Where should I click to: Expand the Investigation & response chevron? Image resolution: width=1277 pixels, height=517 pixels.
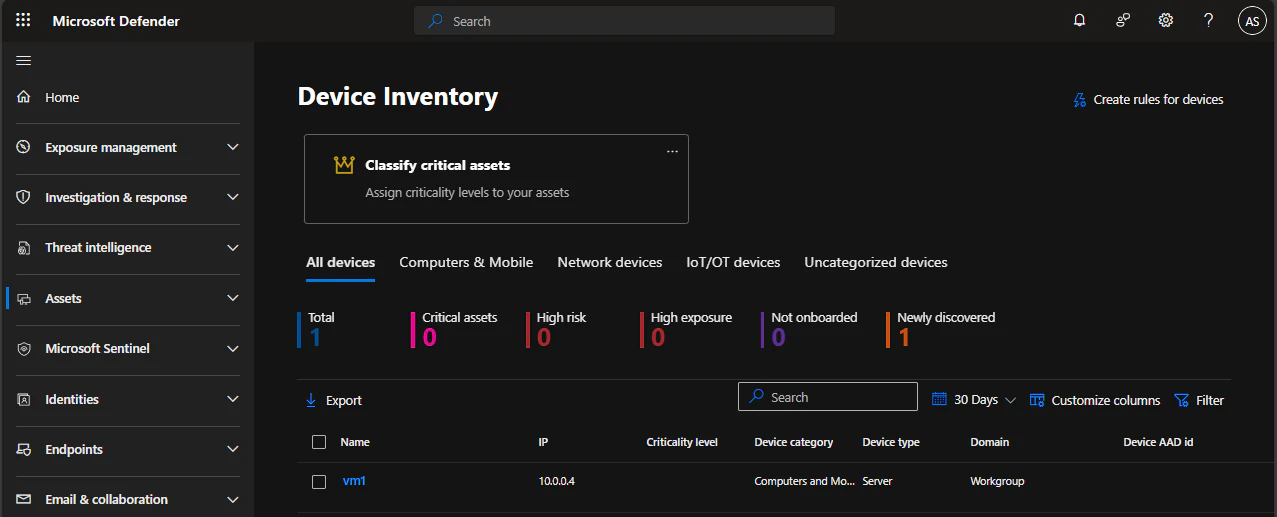[233, 197]
